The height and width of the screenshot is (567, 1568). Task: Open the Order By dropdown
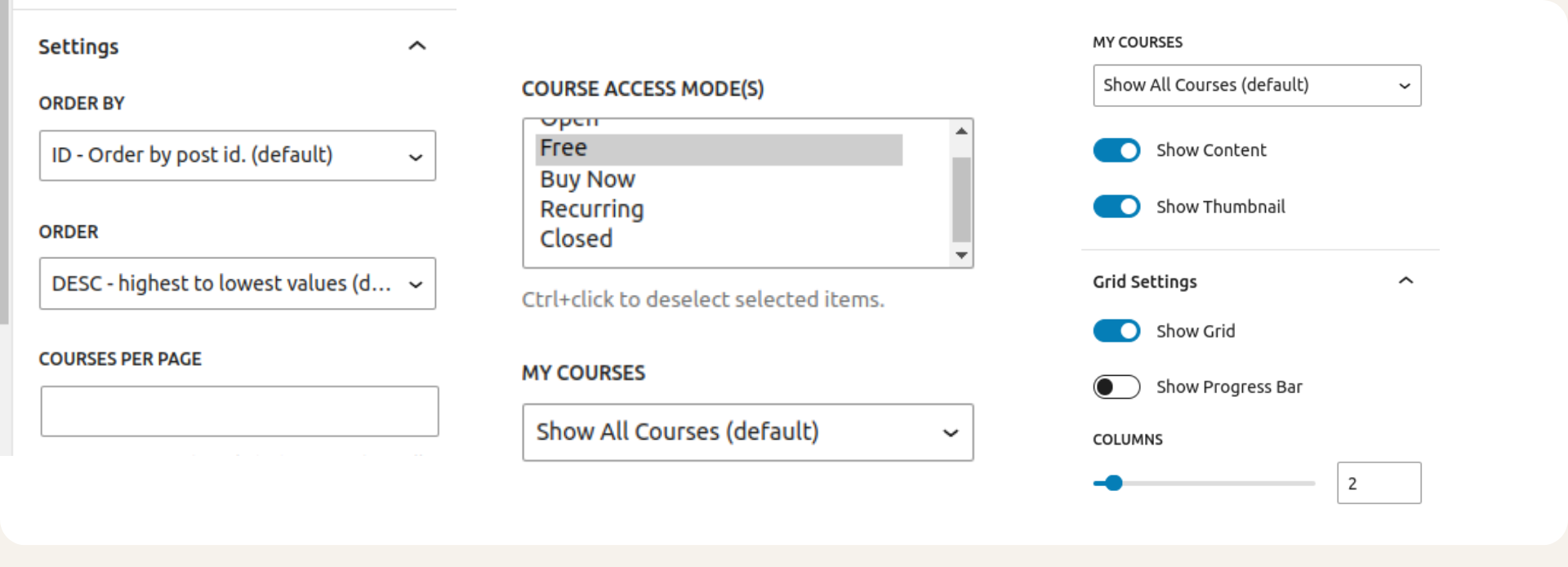pos(237,155)
